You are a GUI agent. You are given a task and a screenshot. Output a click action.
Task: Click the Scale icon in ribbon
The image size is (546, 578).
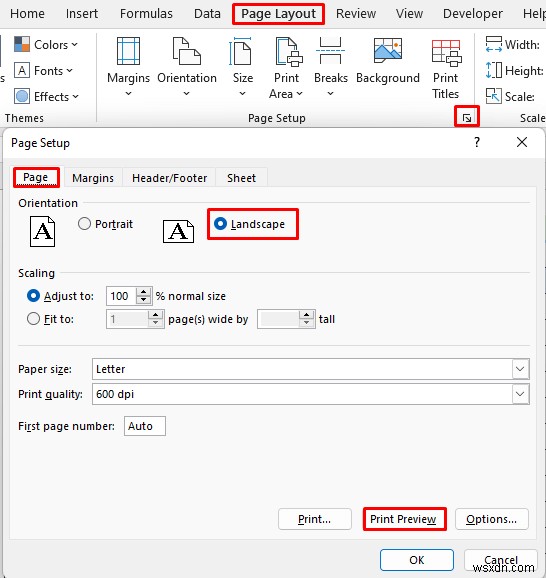point(493,96)
